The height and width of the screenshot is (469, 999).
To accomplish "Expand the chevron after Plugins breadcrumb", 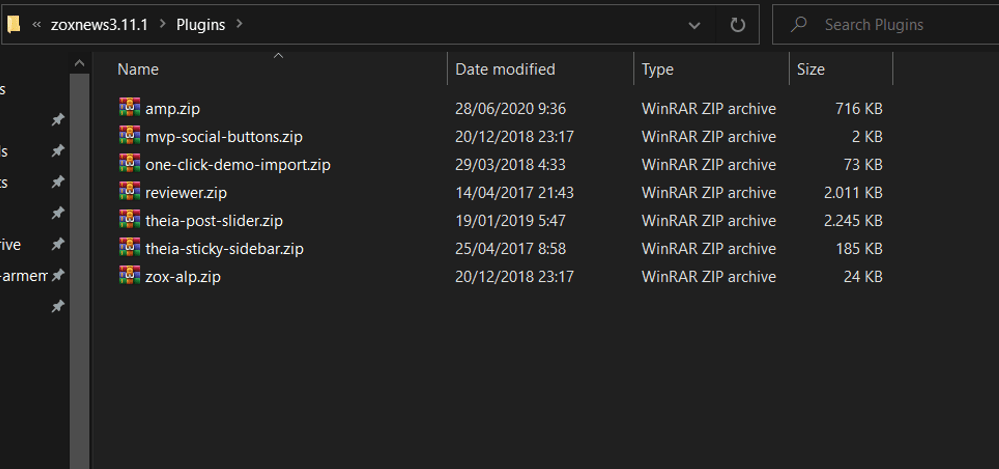I will coord(239,24).
